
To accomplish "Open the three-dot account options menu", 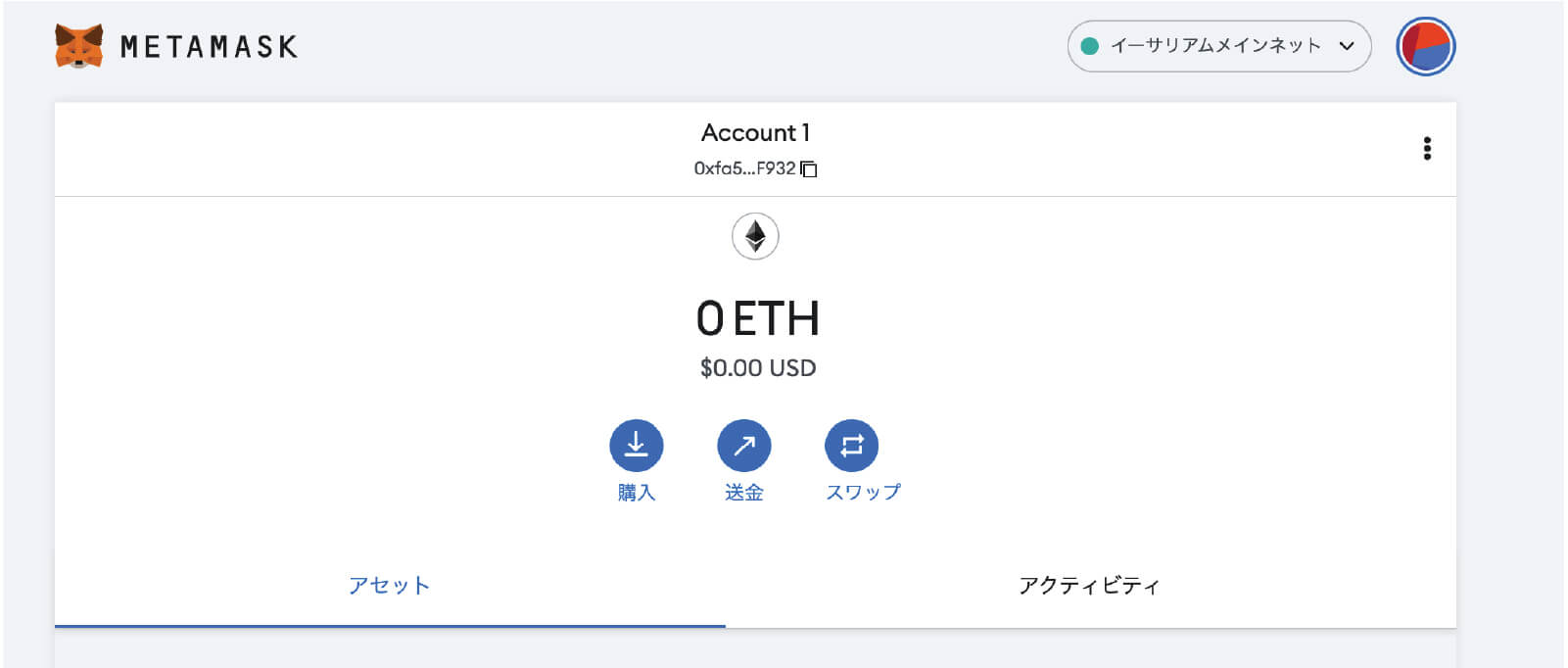I will [x=1427, y=148].
